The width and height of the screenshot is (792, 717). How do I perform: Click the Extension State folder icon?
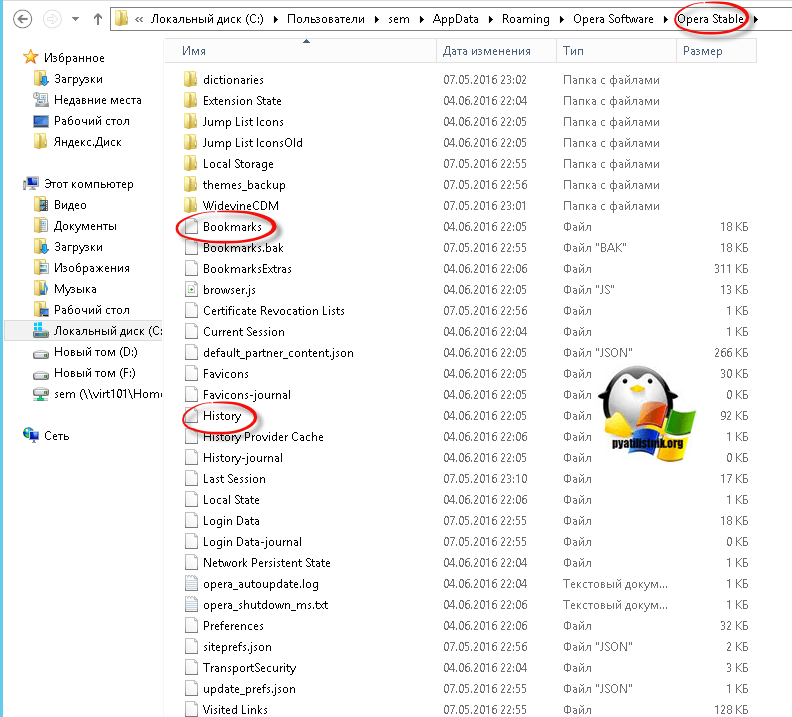(190, 100)
